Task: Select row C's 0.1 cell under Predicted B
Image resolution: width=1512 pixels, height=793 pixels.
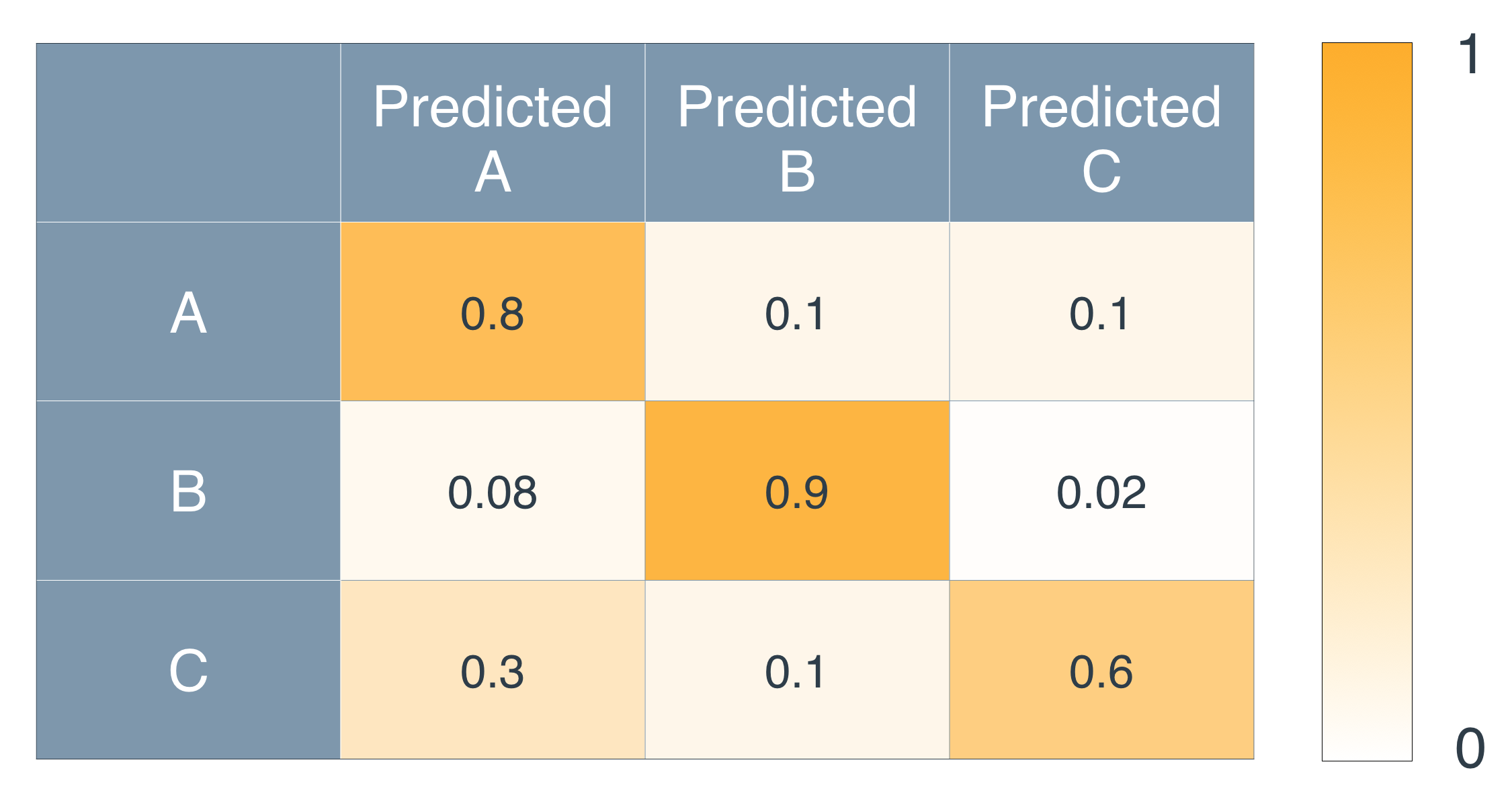Action: pos(797,670)
